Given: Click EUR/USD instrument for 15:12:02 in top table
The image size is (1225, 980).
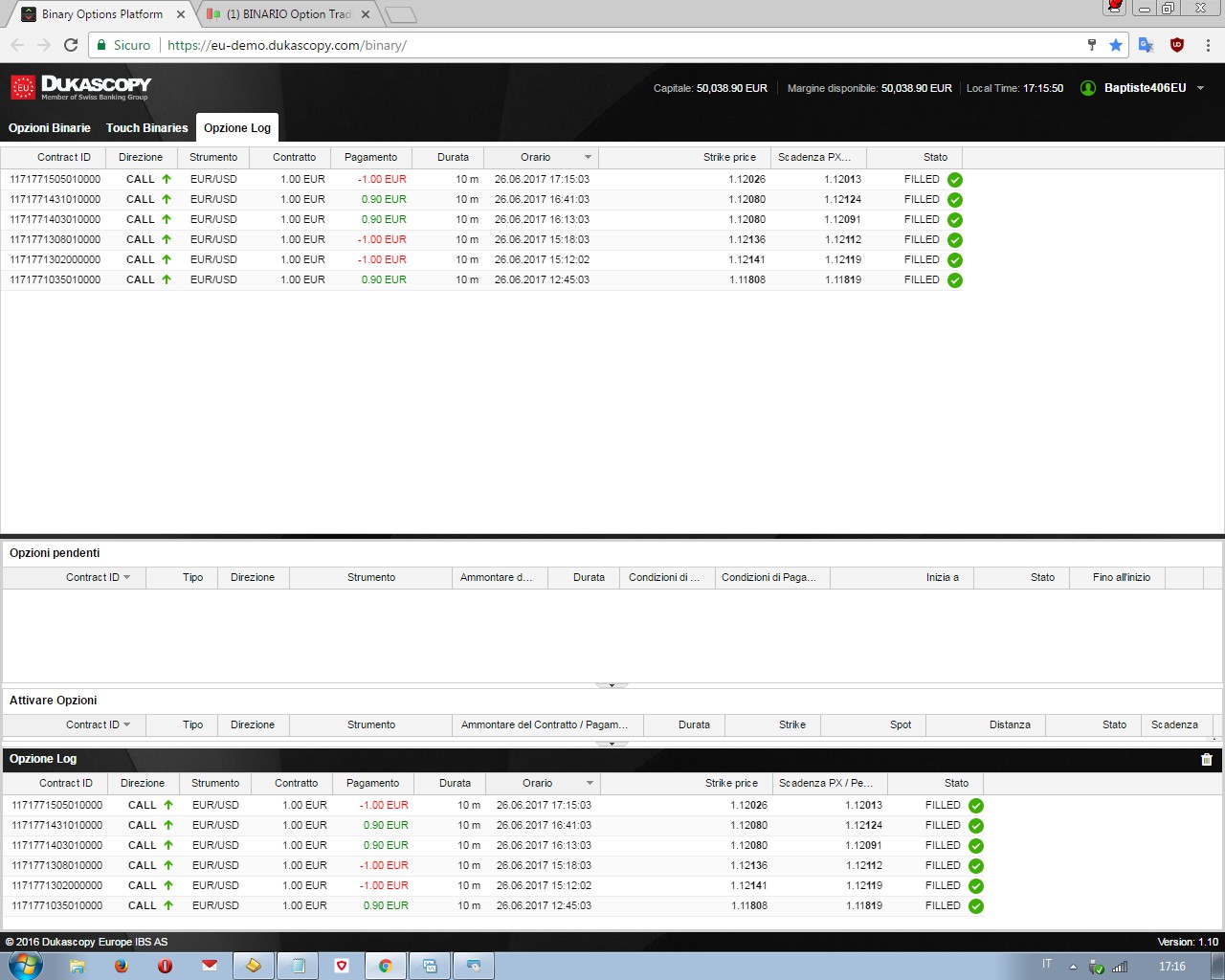Looking at the screenshot, I should 213,259.
